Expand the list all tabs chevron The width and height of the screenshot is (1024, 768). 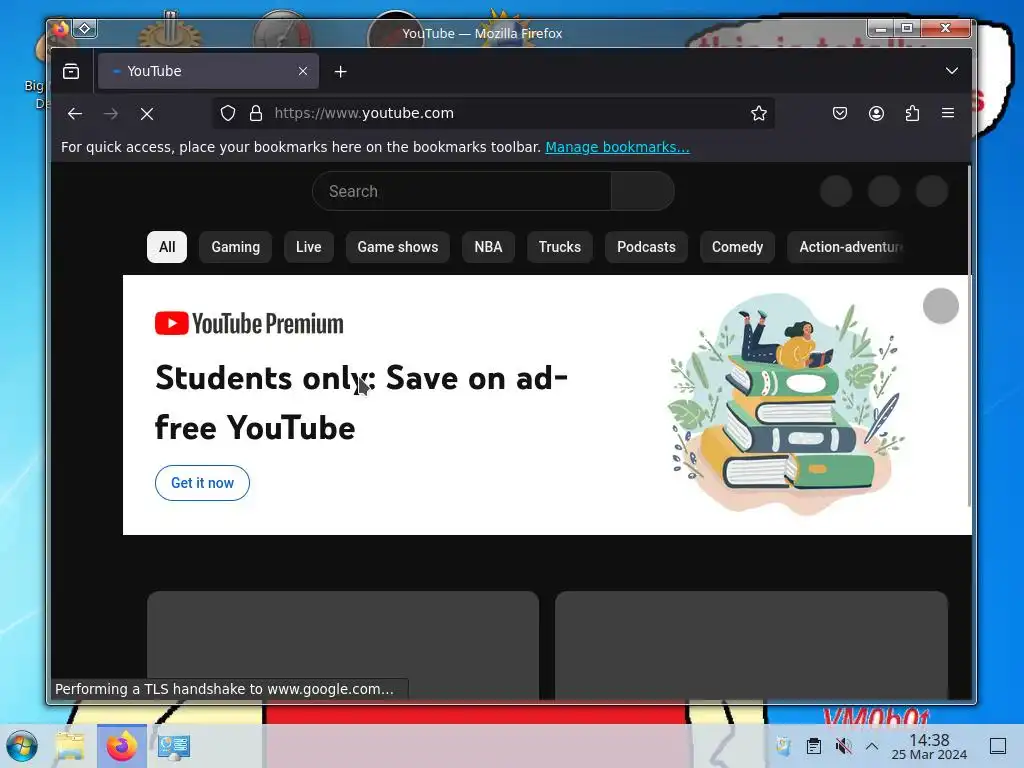(952, 71)
